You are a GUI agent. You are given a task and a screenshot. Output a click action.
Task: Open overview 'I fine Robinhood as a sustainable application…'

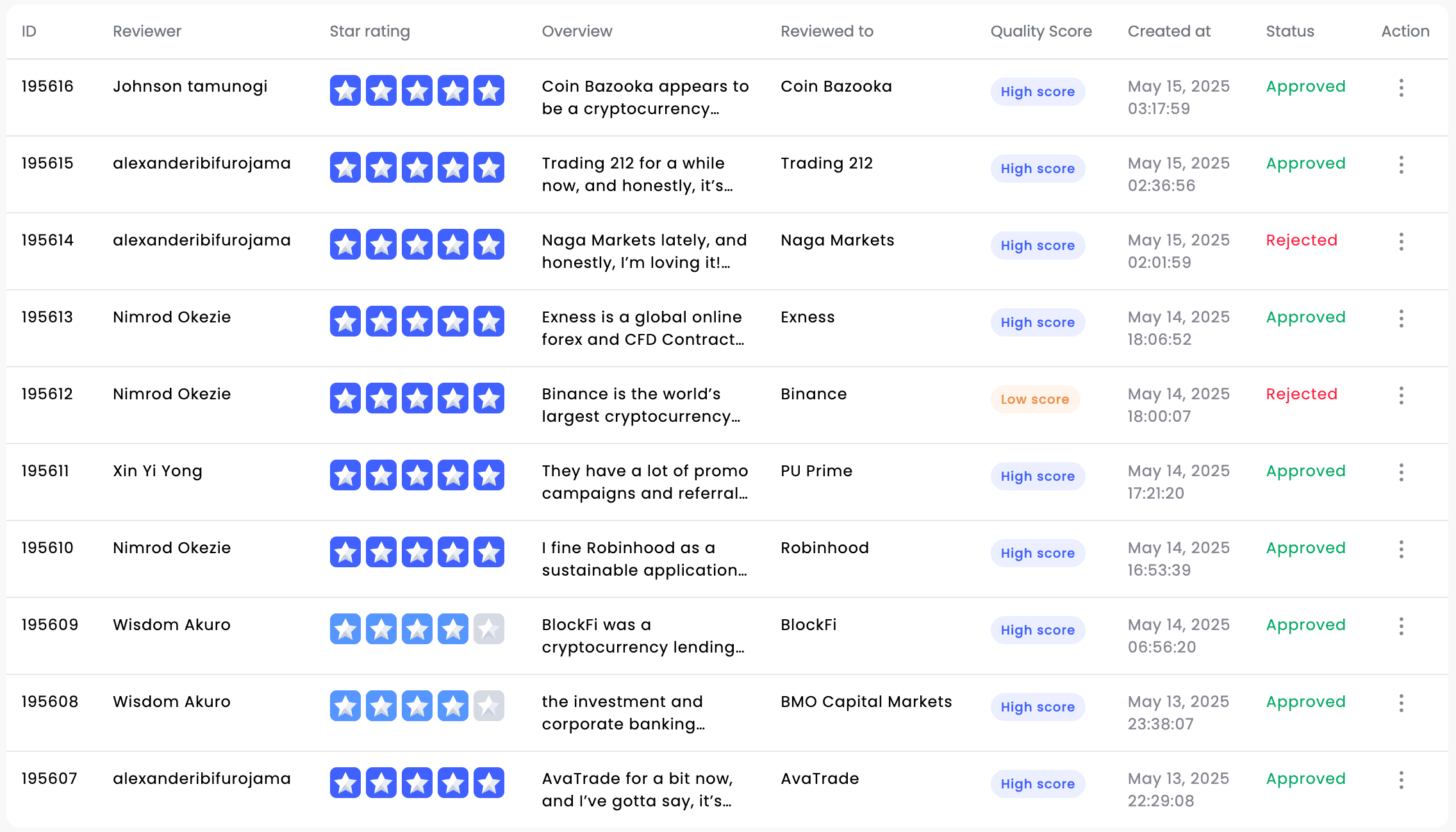coord(644,559)
